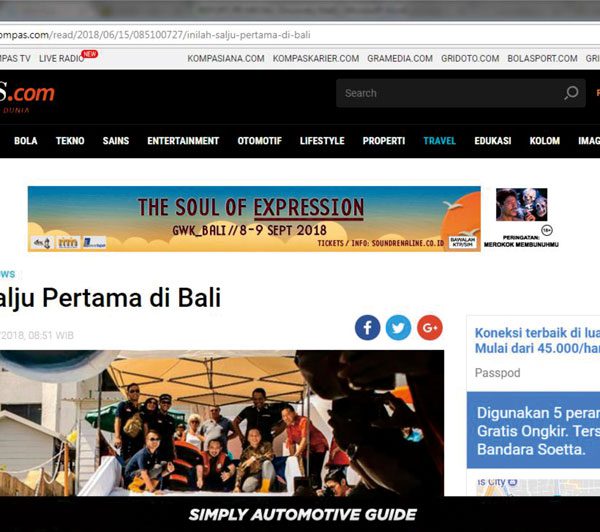Visit the BOLASPORT.COM link
Screen dimensions: 600x532
click(x=542, y=59)
